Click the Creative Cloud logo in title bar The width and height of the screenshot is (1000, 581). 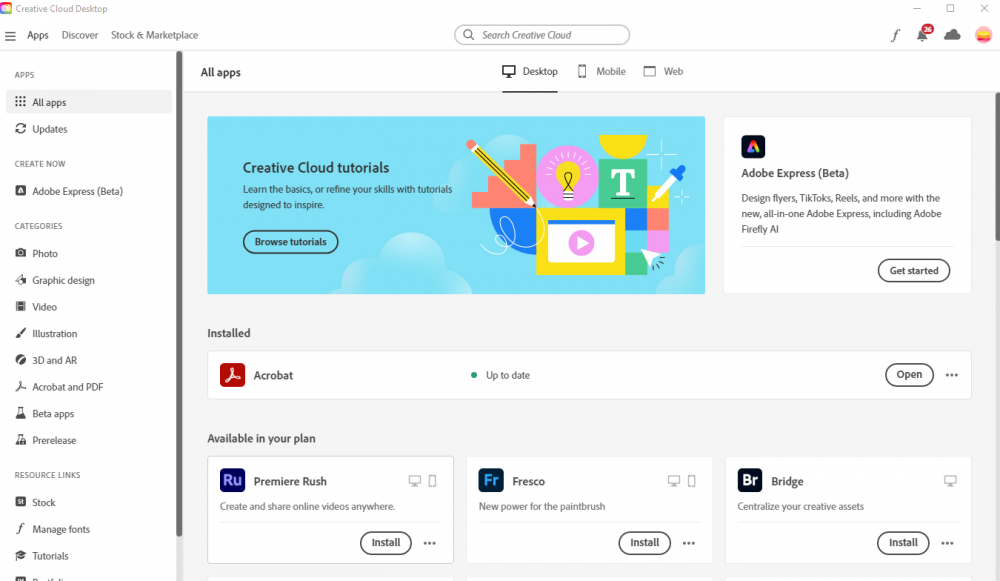coord(6,8)
